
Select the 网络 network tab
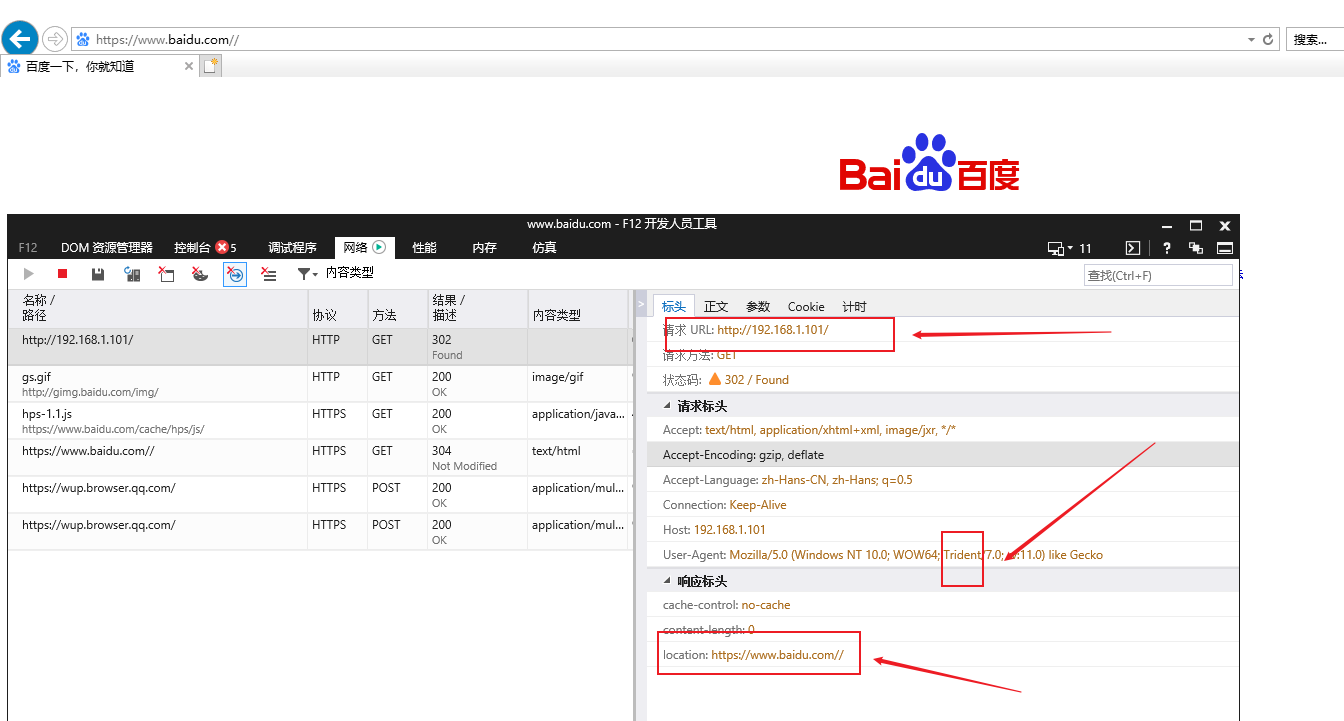(x=364, y=248)
